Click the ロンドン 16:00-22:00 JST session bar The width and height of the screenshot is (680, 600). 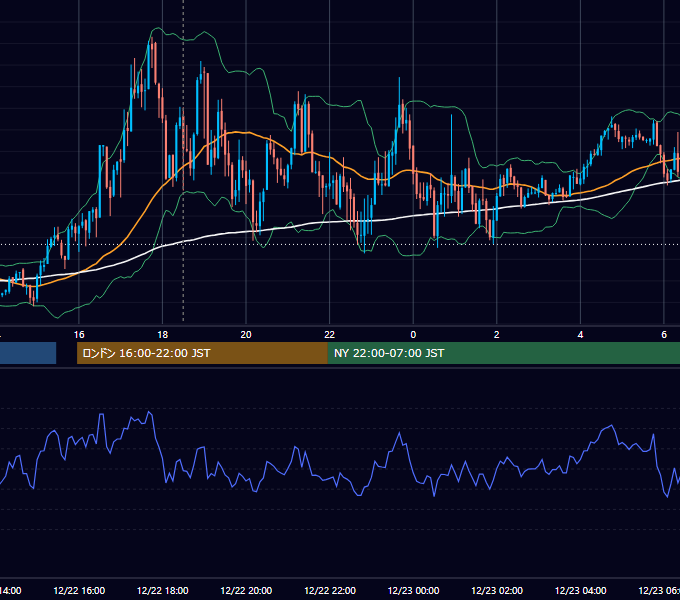(x=202, y=353)
